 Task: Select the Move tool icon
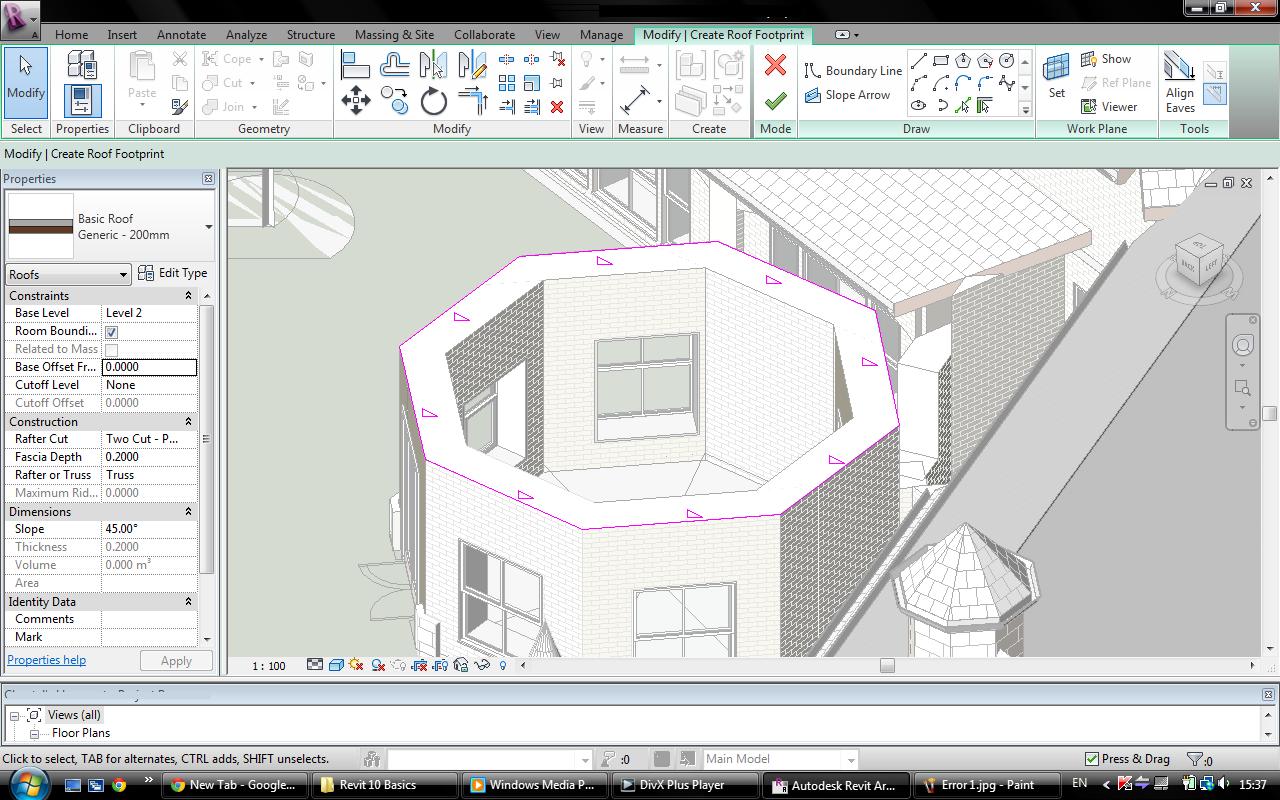point(356,100)
